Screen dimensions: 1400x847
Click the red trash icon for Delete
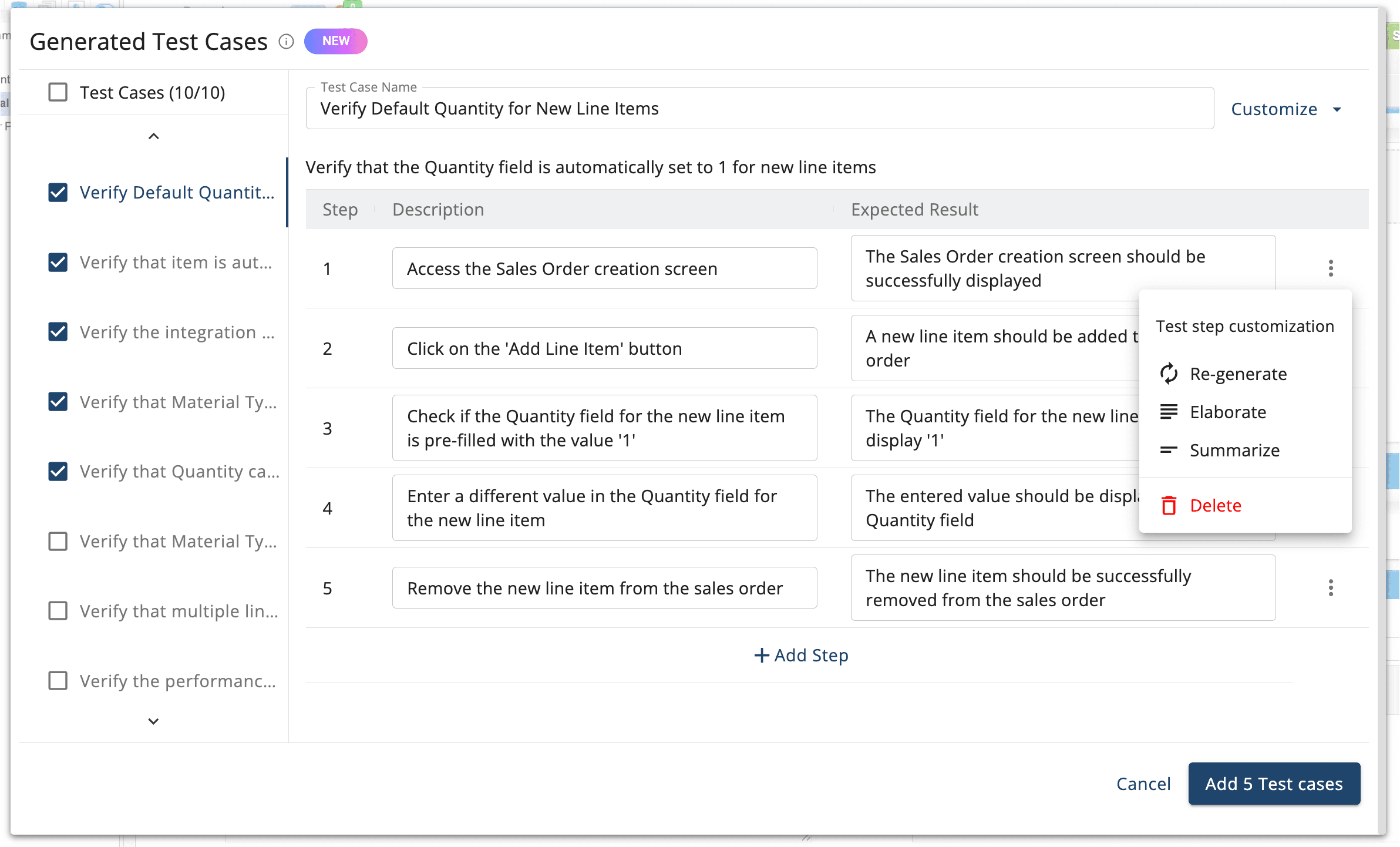pyautogui.click(x=1170, y=505)
